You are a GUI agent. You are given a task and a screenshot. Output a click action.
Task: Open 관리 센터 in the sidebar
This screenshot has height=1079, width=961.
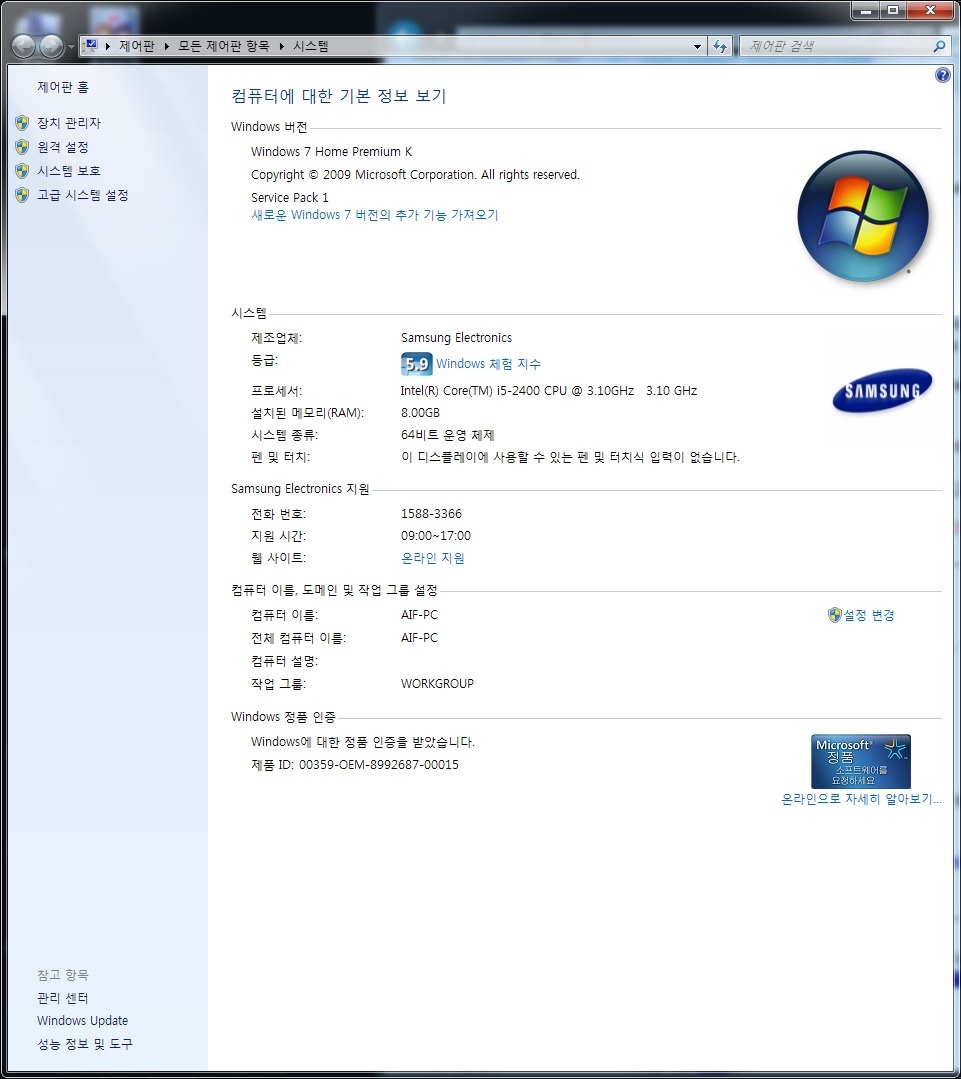63,998
